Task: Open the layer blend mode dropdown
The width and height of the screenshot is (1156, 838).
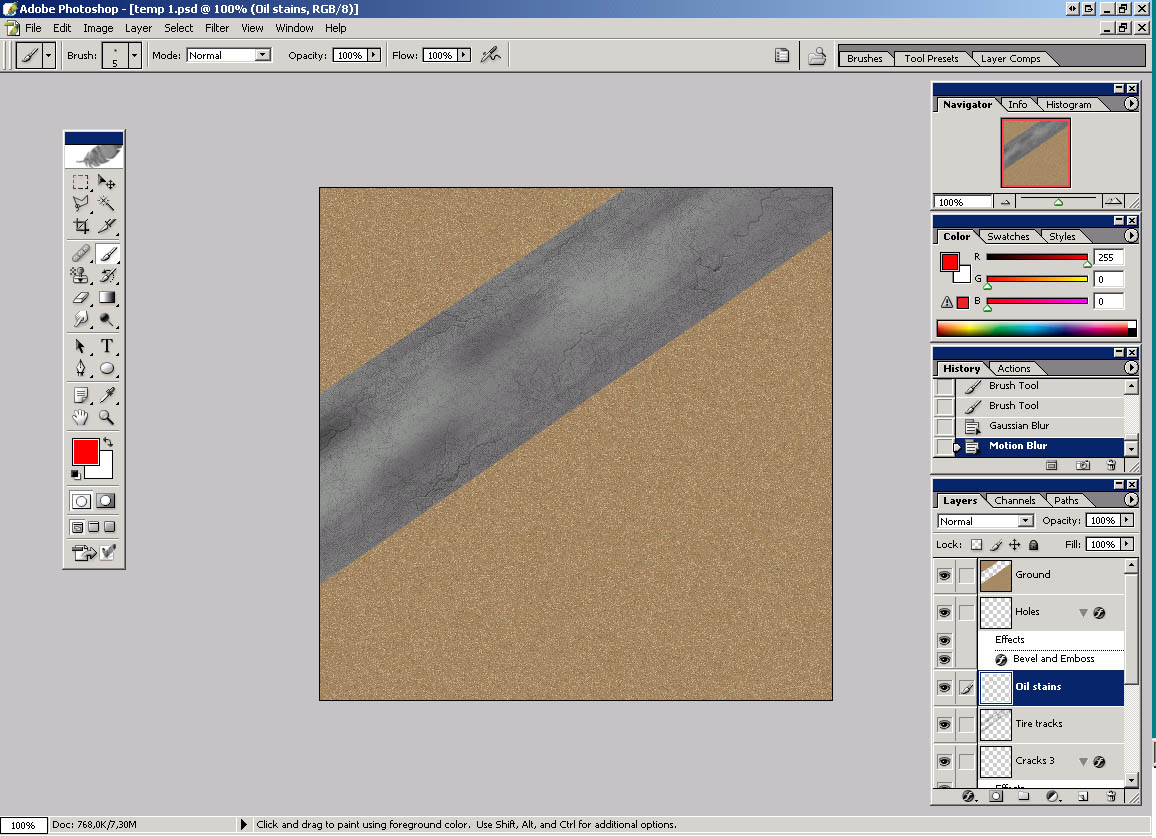Action: click(x=1025, y=521)
